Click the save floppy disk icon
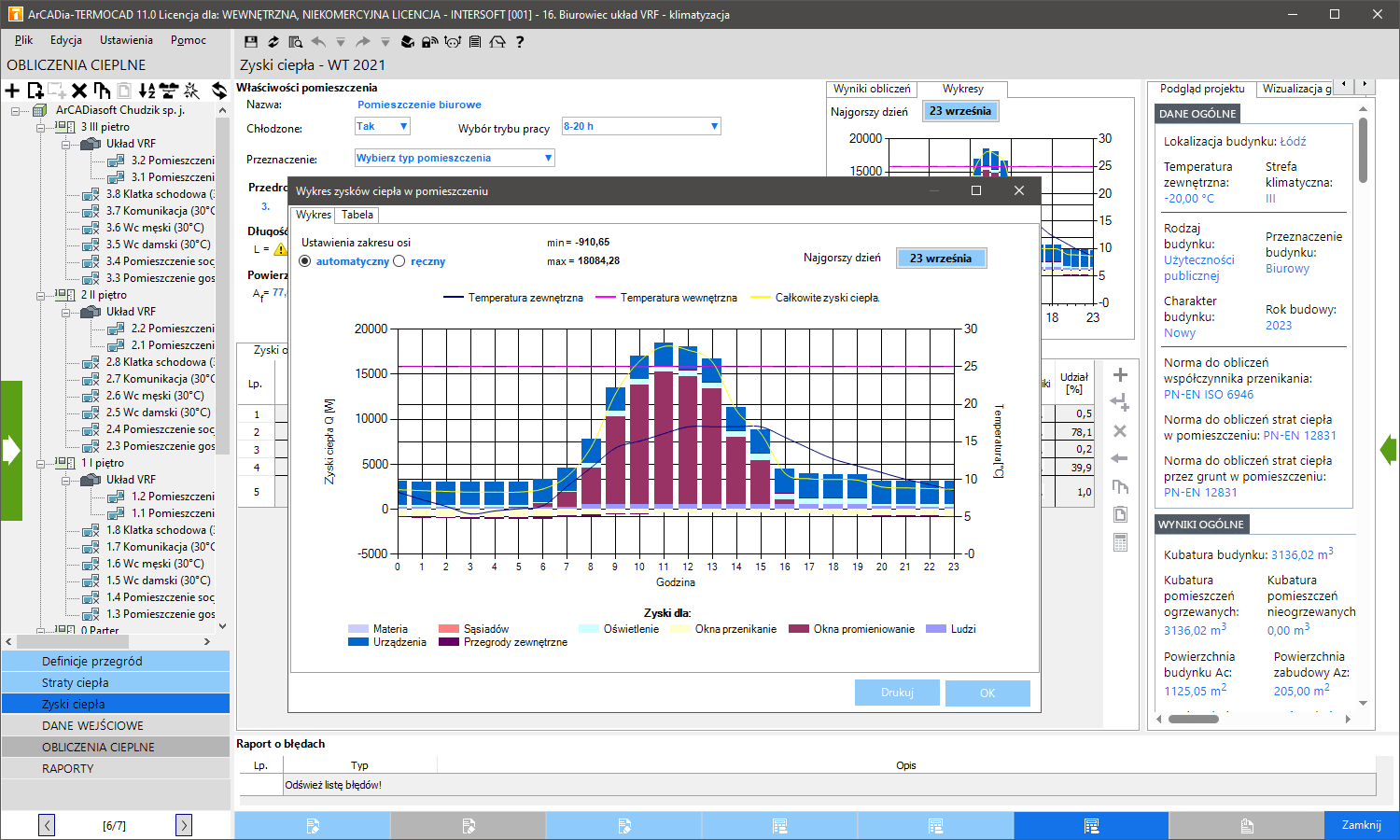The width and height of the screenshot is (1400, 840). 250,41
